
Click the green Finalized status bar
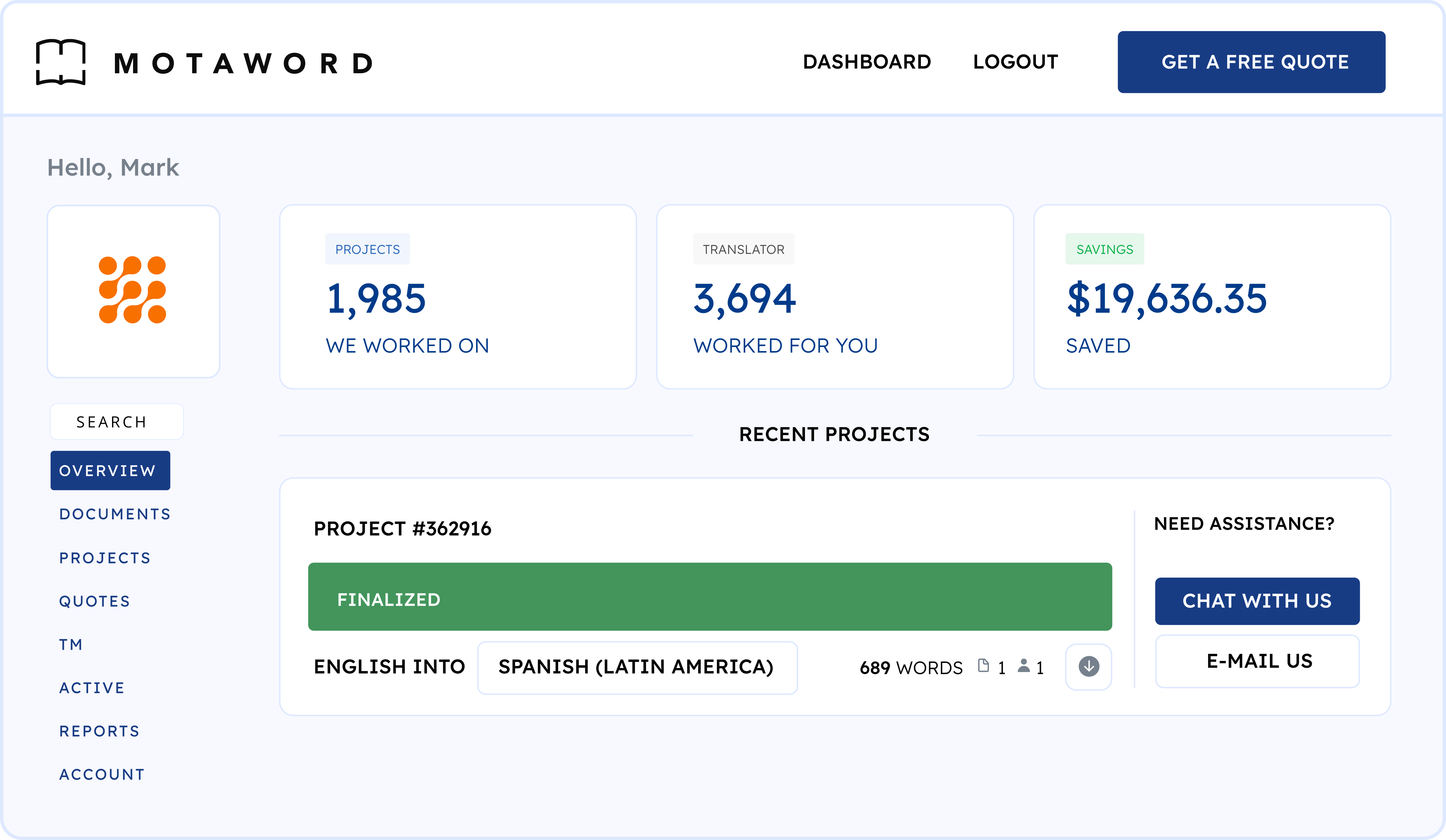point(710,597)
